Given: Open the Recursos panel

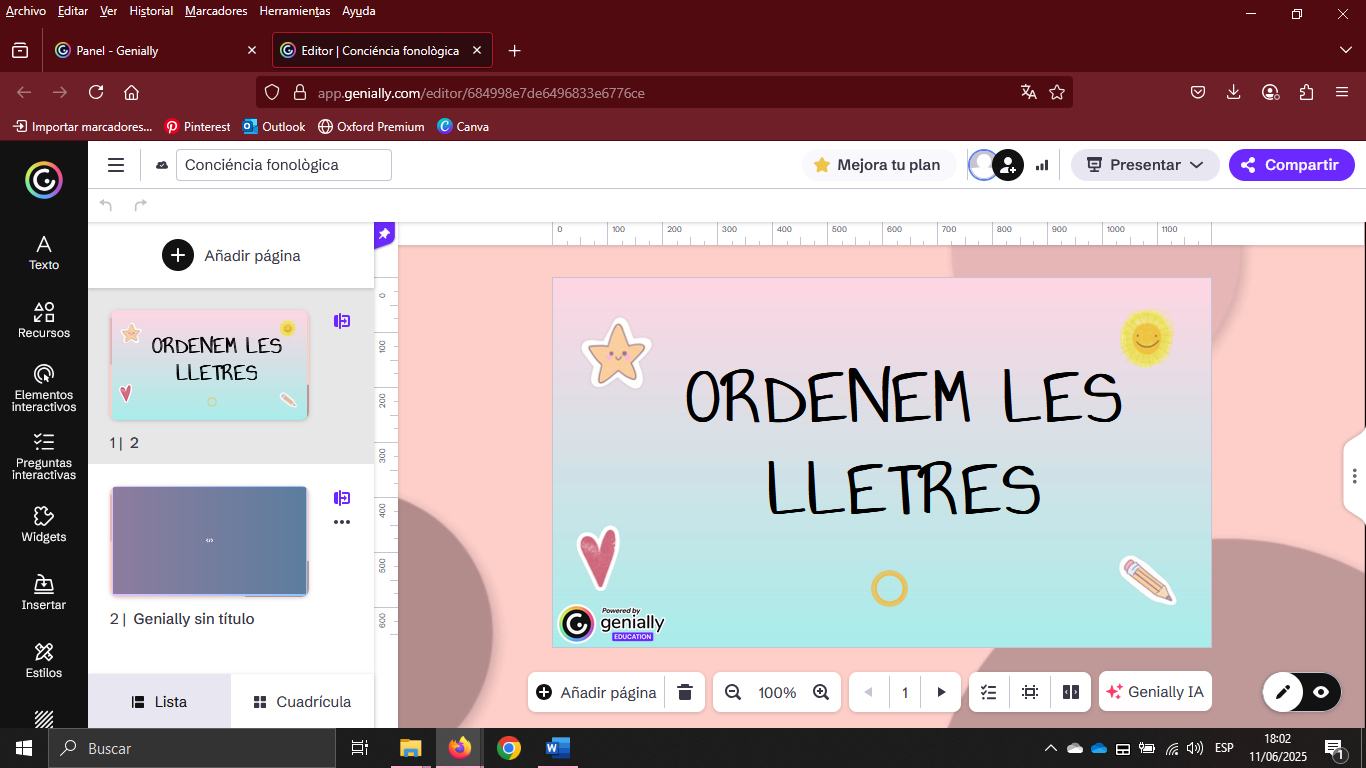Looking at the screenshot, I should 43,320.
